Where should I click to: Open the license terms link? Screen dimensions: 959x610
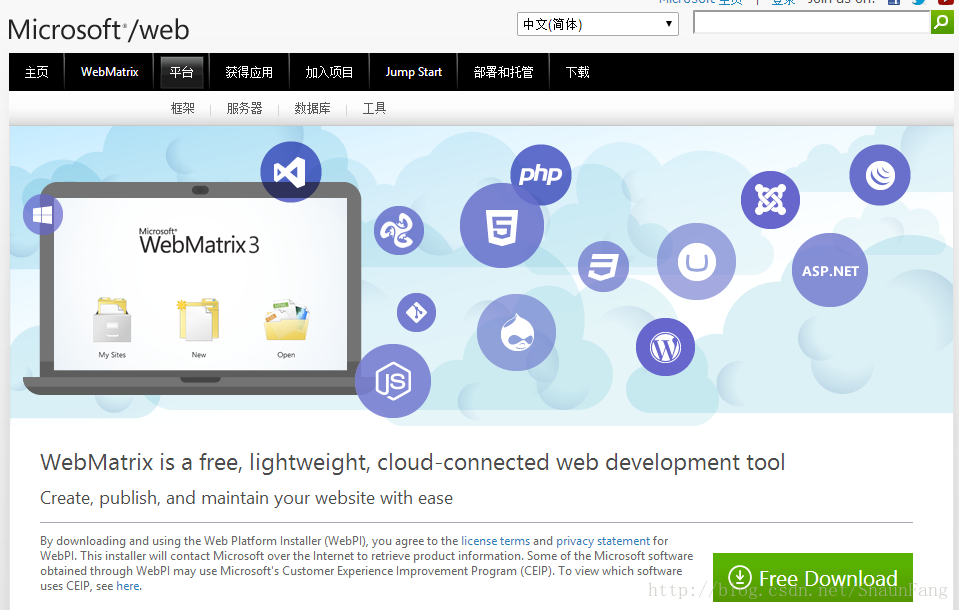coord(495,541)
